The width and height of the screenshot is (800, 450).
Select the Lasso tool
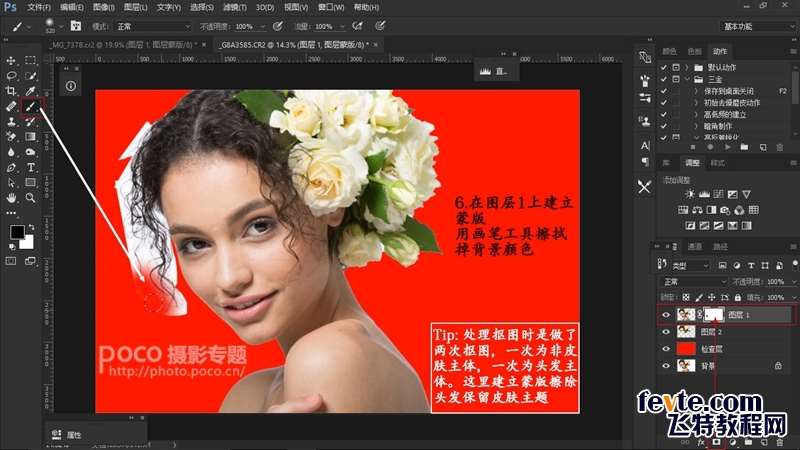tap(12, 75)
